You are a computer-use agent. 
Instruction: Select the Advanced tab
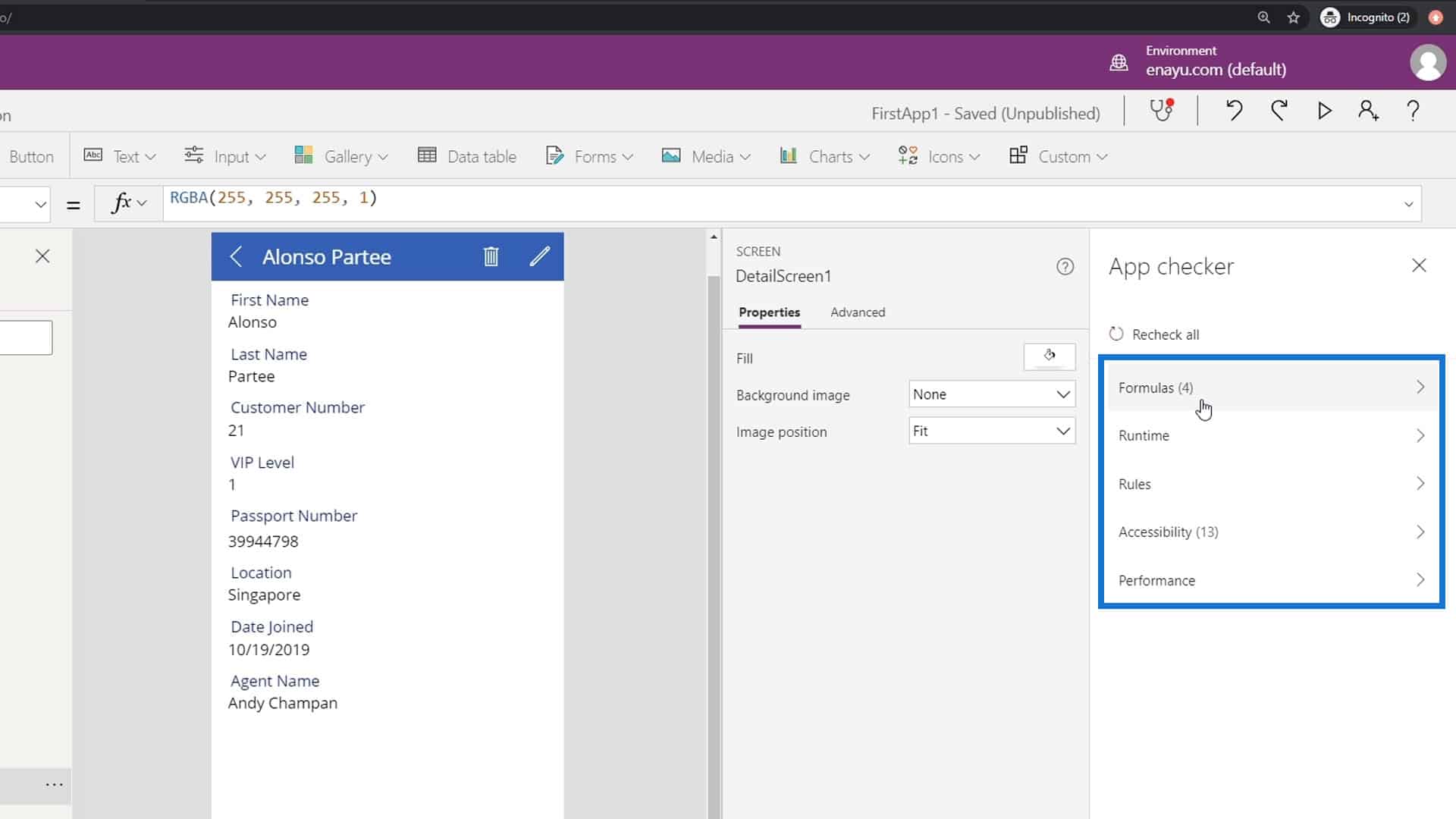click(x=857, y=311)
